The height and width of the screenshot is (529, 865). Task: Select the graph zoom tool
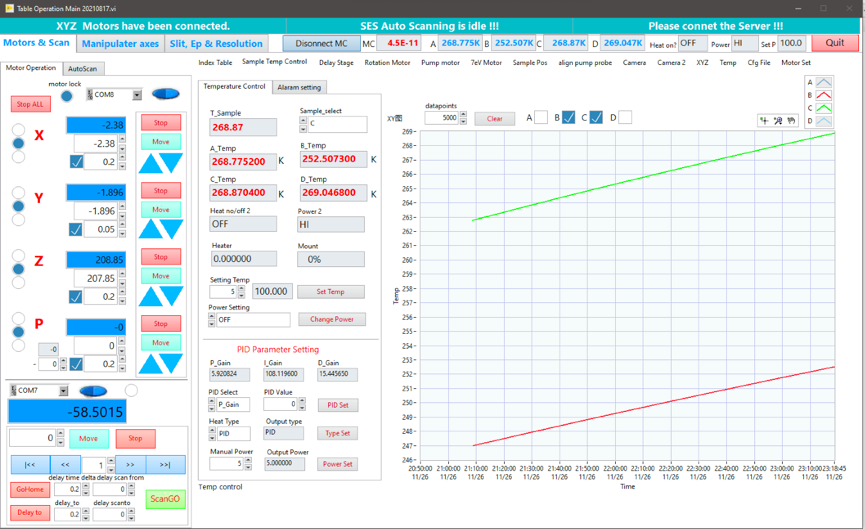[x=778, y=121]
